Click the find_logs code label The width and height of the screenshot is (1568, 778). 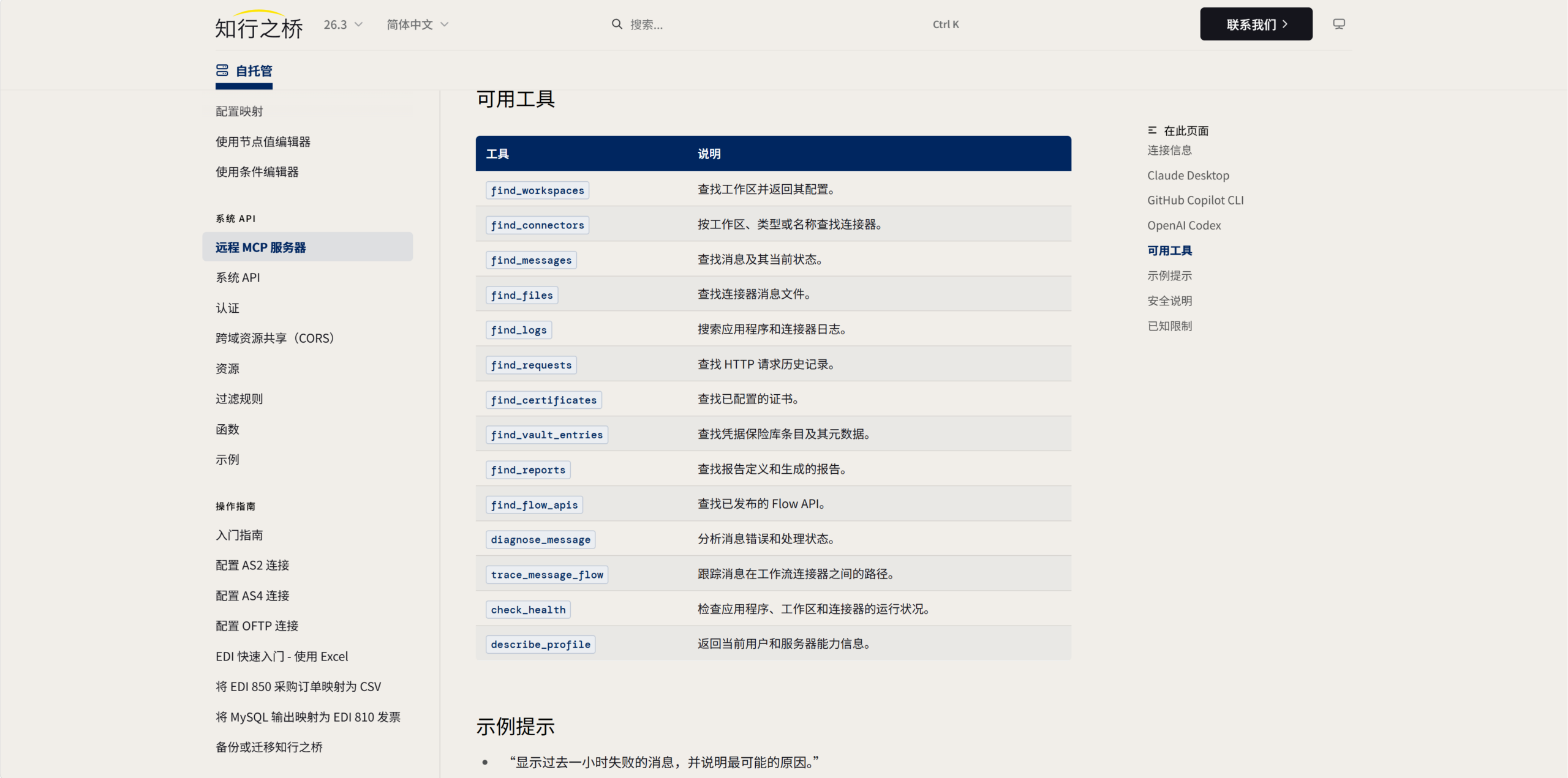[519, 330]
